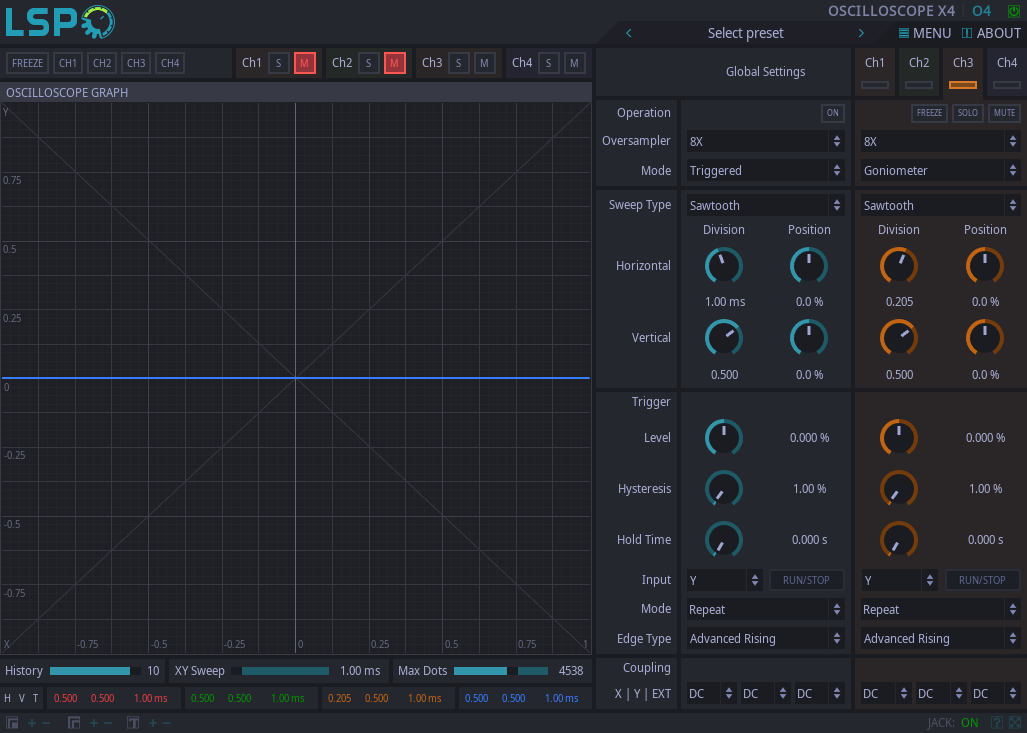Click the left arrow to go to previous preset
This screenshot has height=733, width=1027.
point(628,32)
